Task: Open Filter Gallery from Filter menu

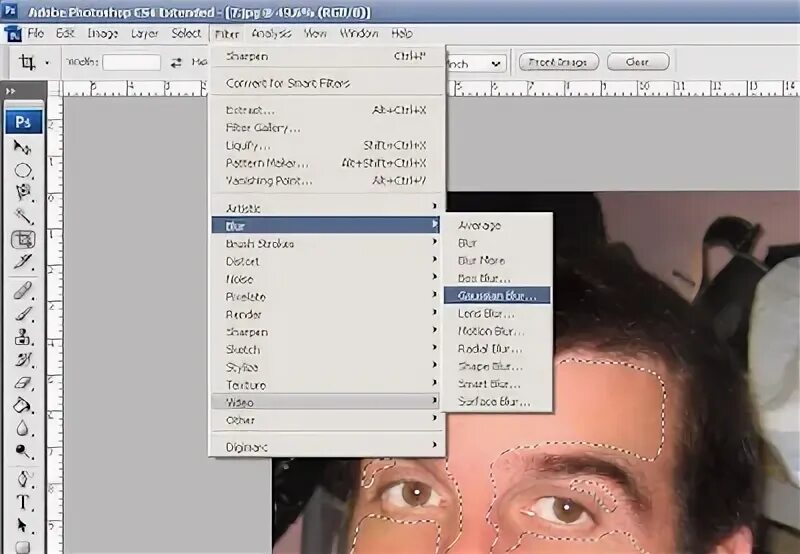Action: (326, 128)
